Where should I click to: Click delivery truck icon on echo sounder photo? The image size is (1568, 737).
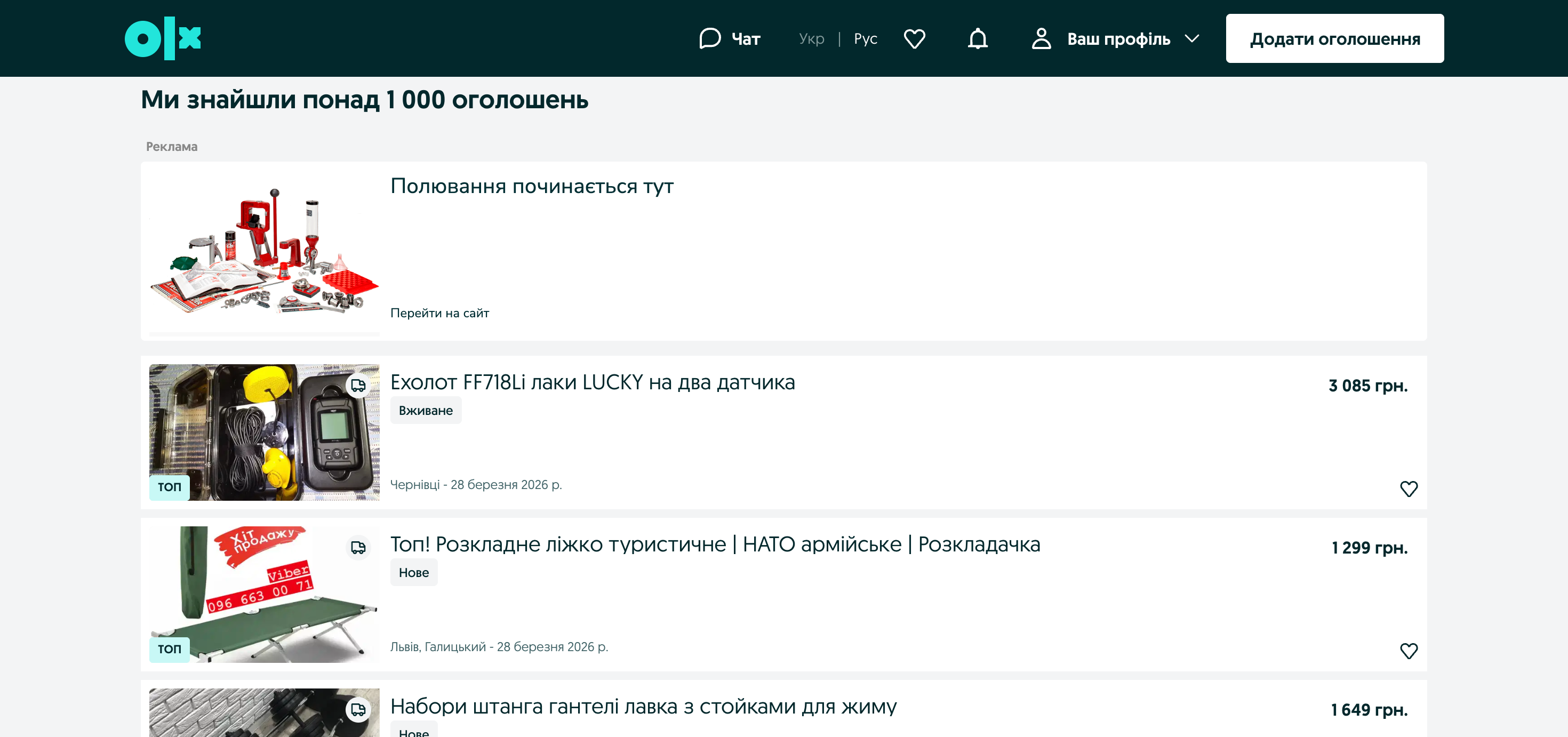[358, 385]
